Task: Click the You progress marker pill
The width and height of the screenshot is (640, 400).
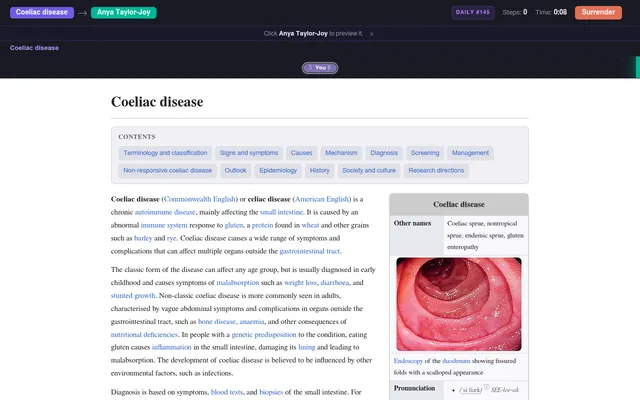Action: (x=320, y=68)
